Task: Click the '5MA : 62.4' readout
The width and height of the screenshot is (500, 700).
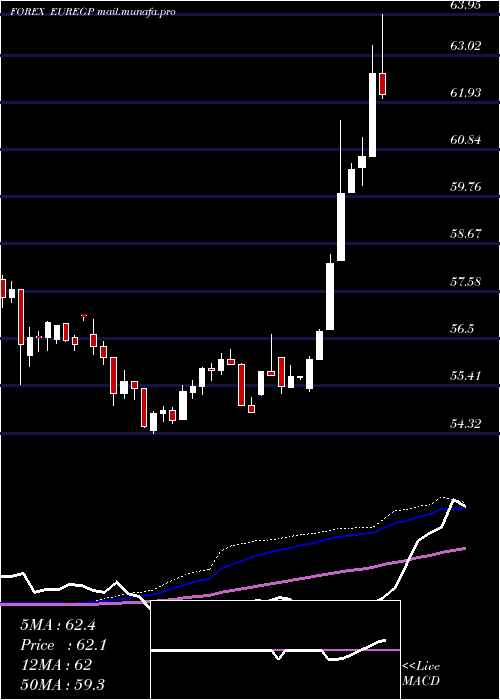Action: click(x=58, y=625)
